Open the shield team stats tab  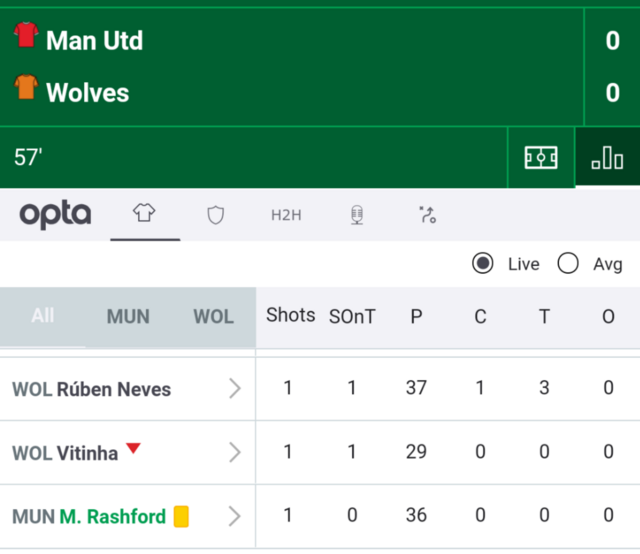(216, 215)
